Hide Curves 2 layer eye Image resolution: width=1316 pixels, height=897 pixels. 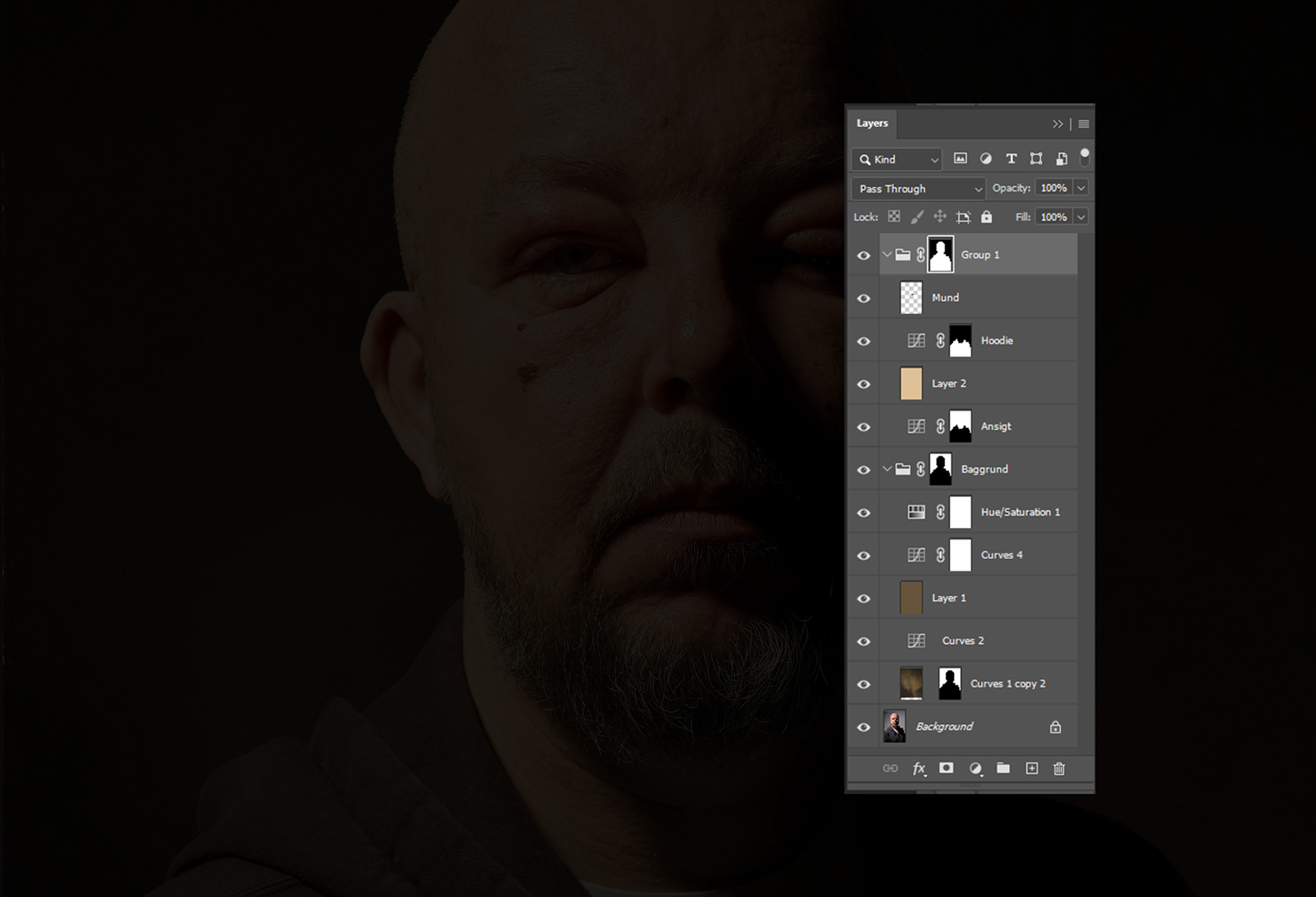[x=864, y=641]
